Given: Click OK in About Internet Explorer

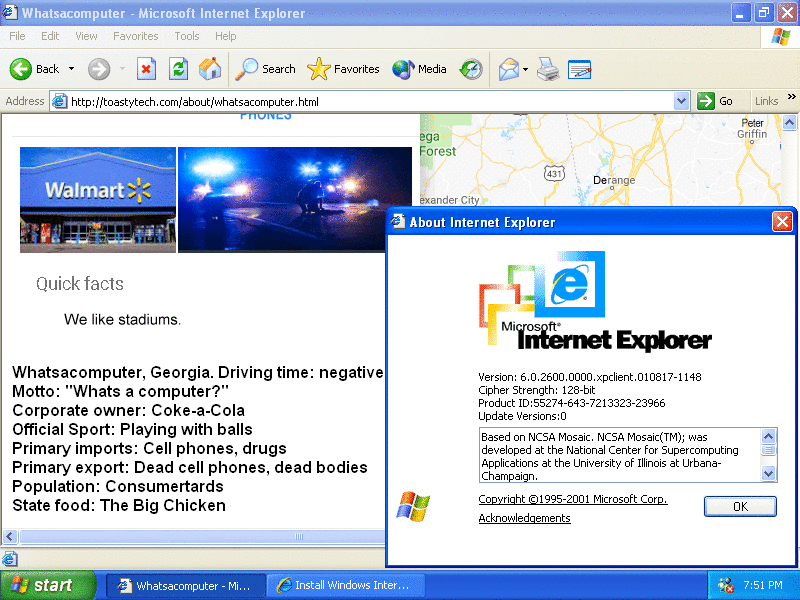Looking at the screenshot, I should point(740,507).
